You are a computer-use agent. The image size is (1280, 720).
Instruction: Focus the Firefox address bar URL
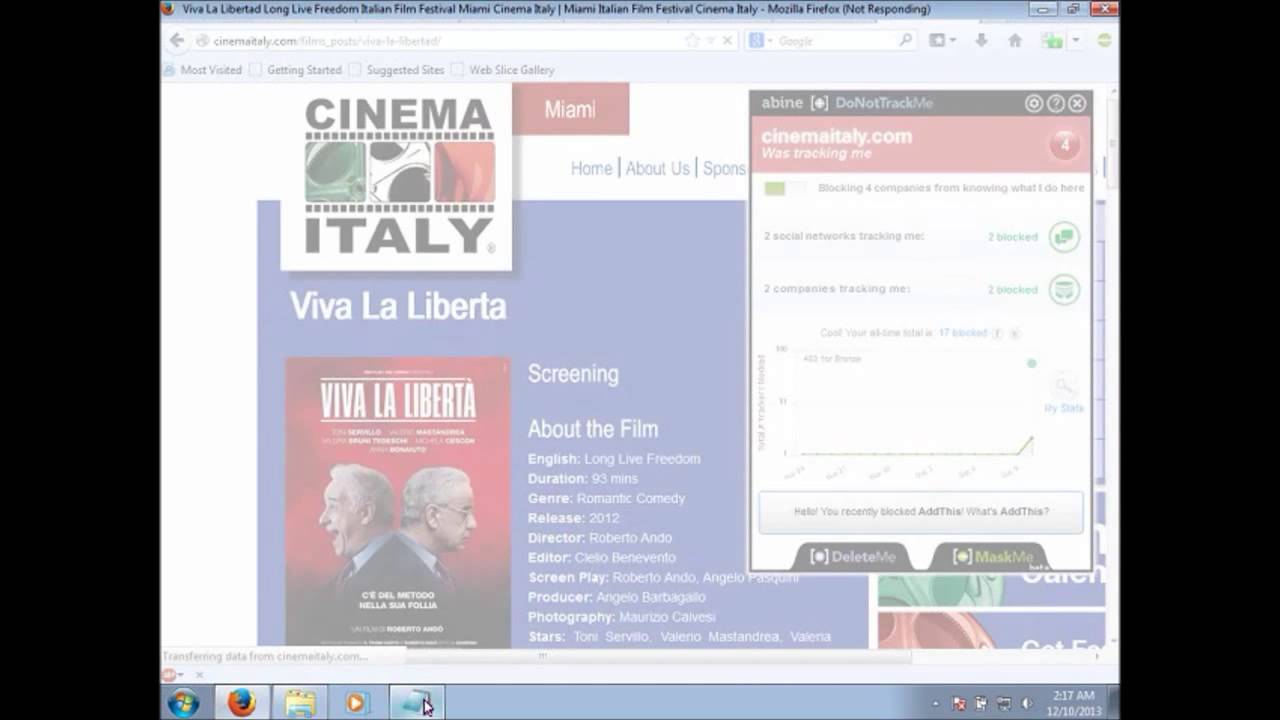coord(440,41)
